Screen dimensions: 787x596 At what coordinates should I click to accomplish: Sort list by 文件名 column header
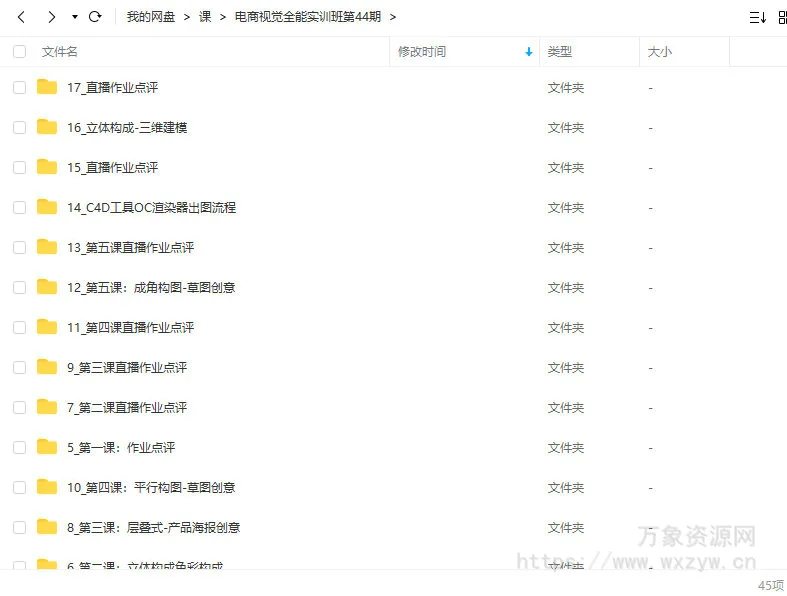[60, 52]
